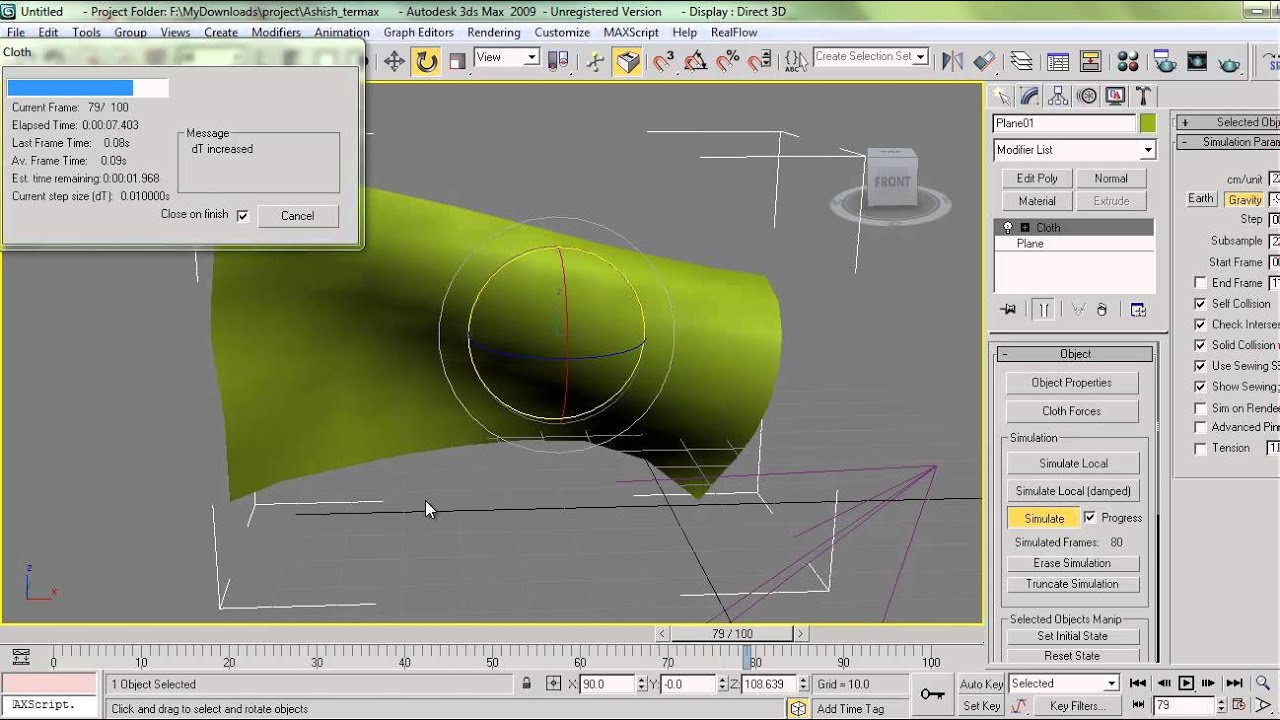Viewport: 1280px width, 720px height.
Task: Open Edit Named Selection Sets icon
Action: tap(795, 62)
